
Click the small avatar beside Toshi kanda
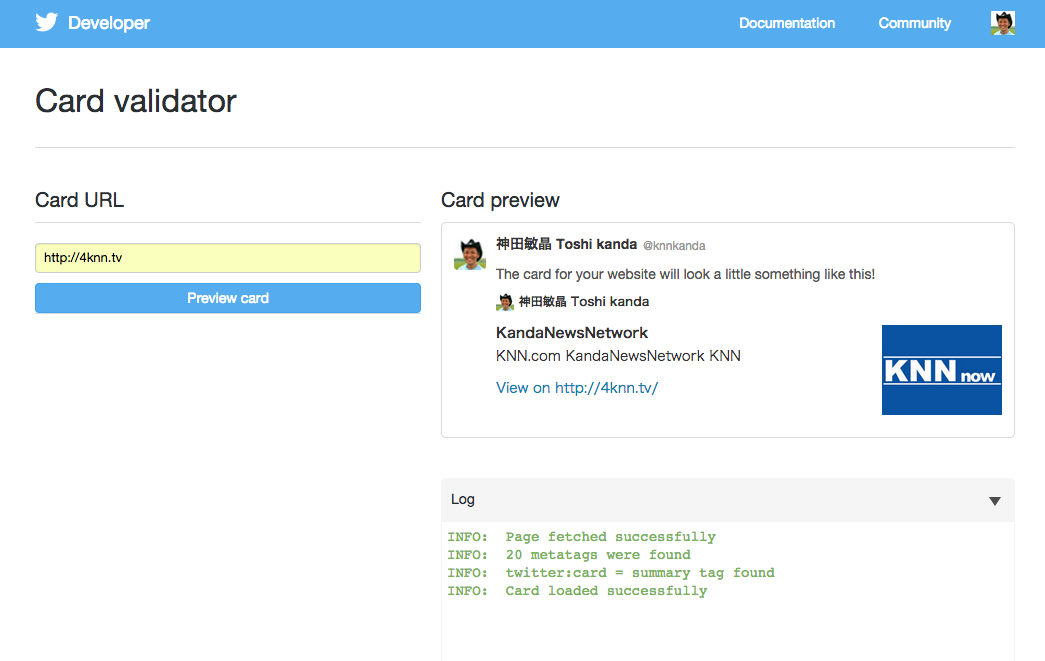pos(505,302)
